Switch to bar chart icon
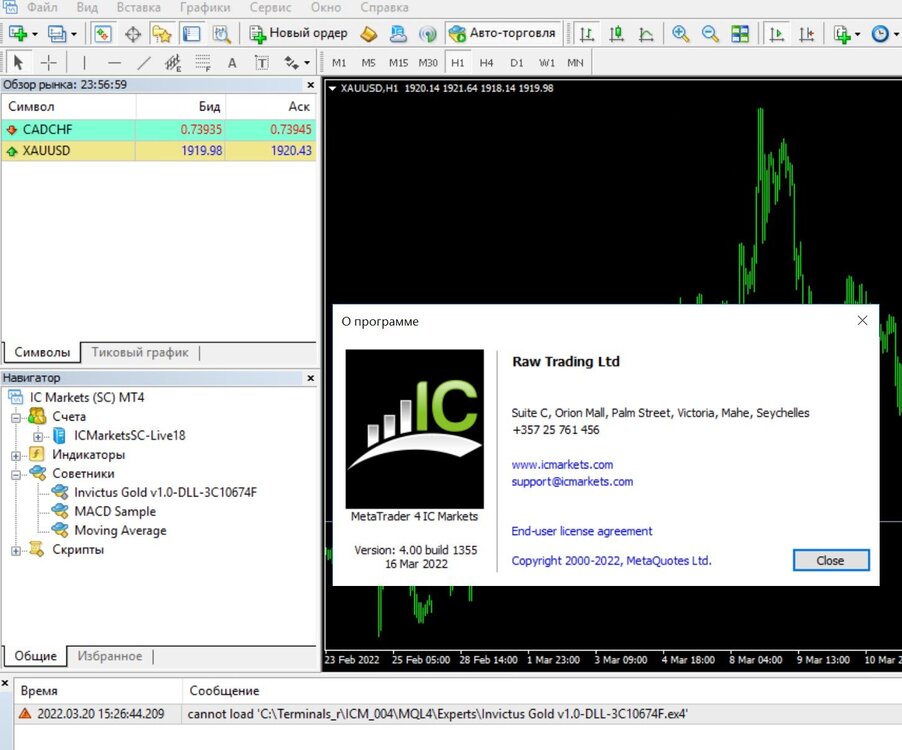 (586, 34)
